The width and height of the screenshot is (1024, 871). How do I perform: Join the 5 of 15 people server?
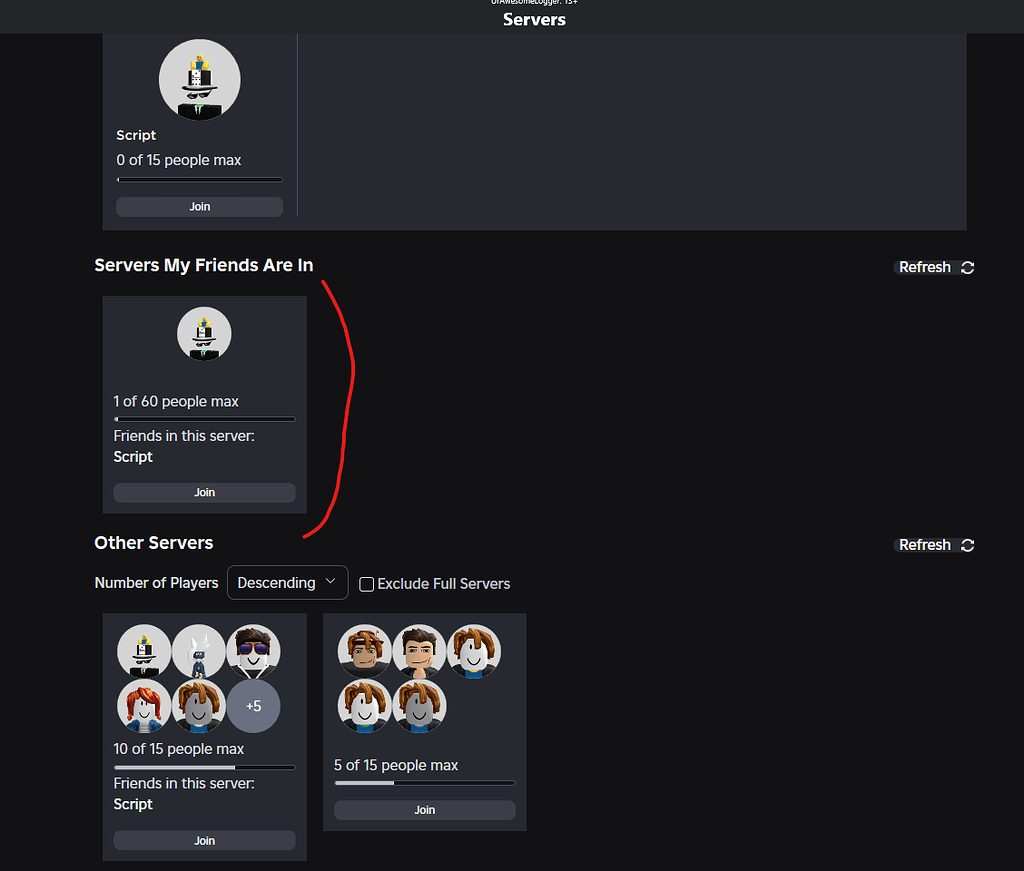[x=424, y=810]
